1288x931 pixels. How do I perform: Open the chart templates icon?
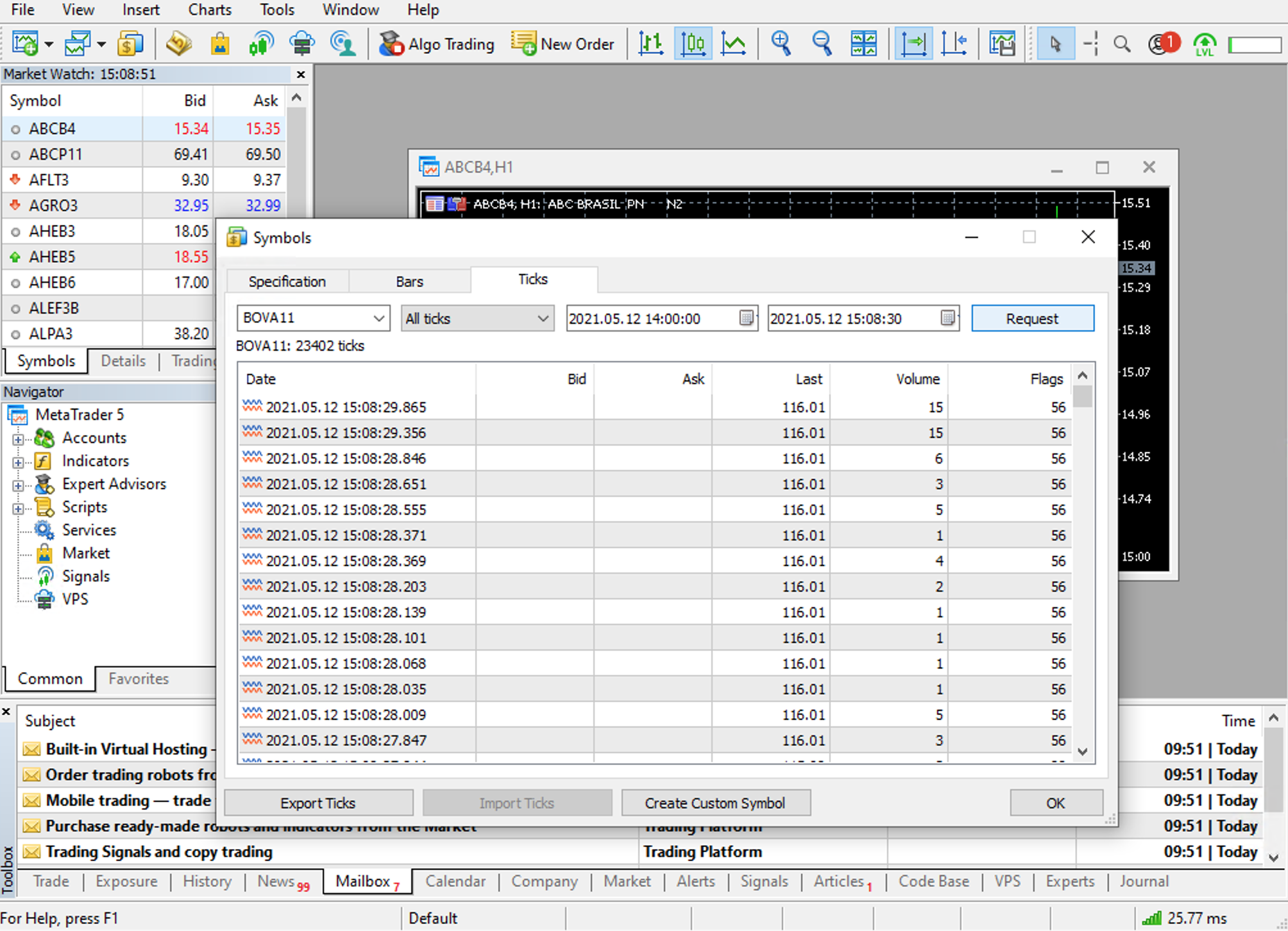1002,44
